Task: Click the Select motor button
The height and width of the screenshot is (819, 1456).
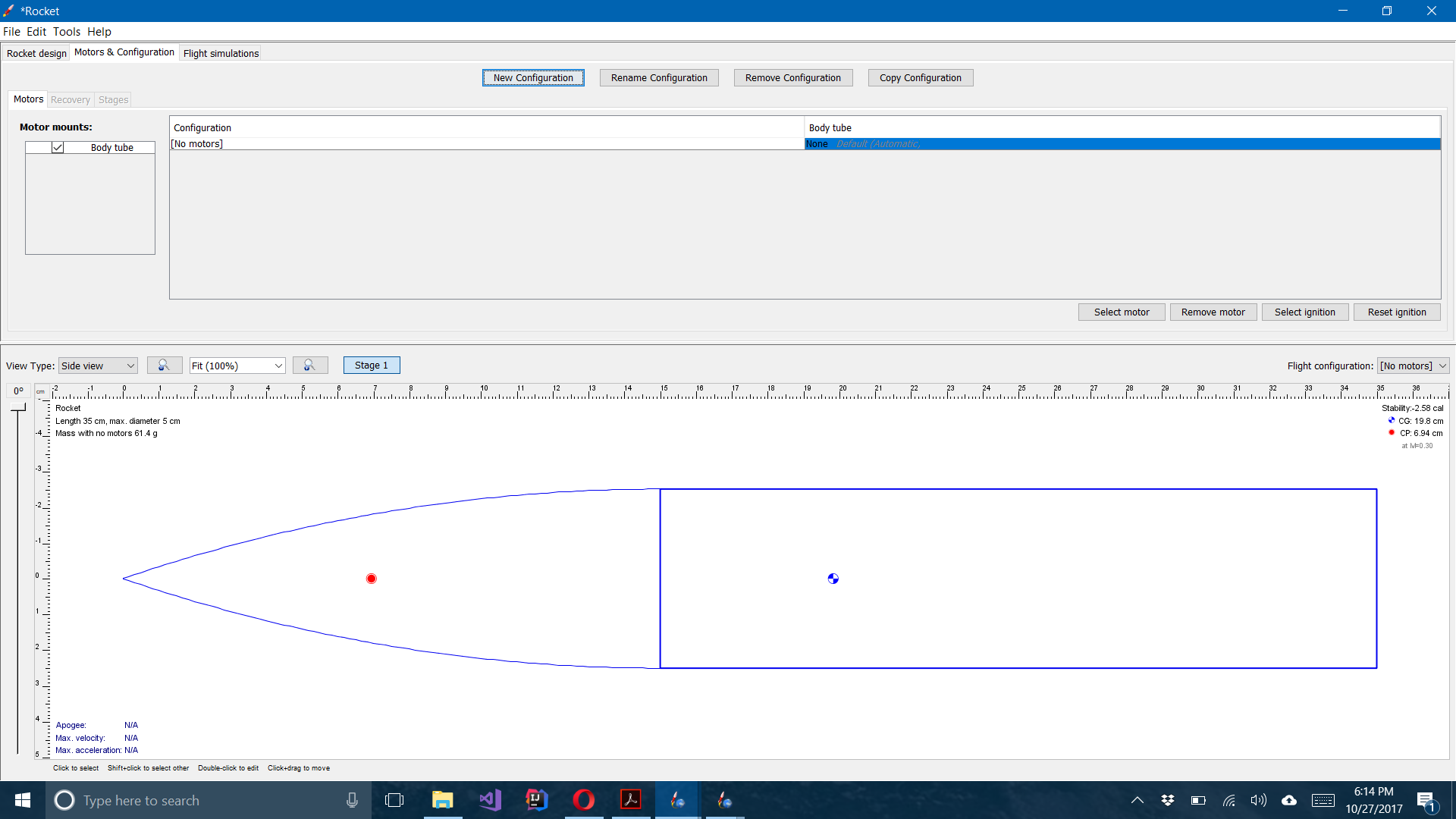Action: coord(1122,312)
